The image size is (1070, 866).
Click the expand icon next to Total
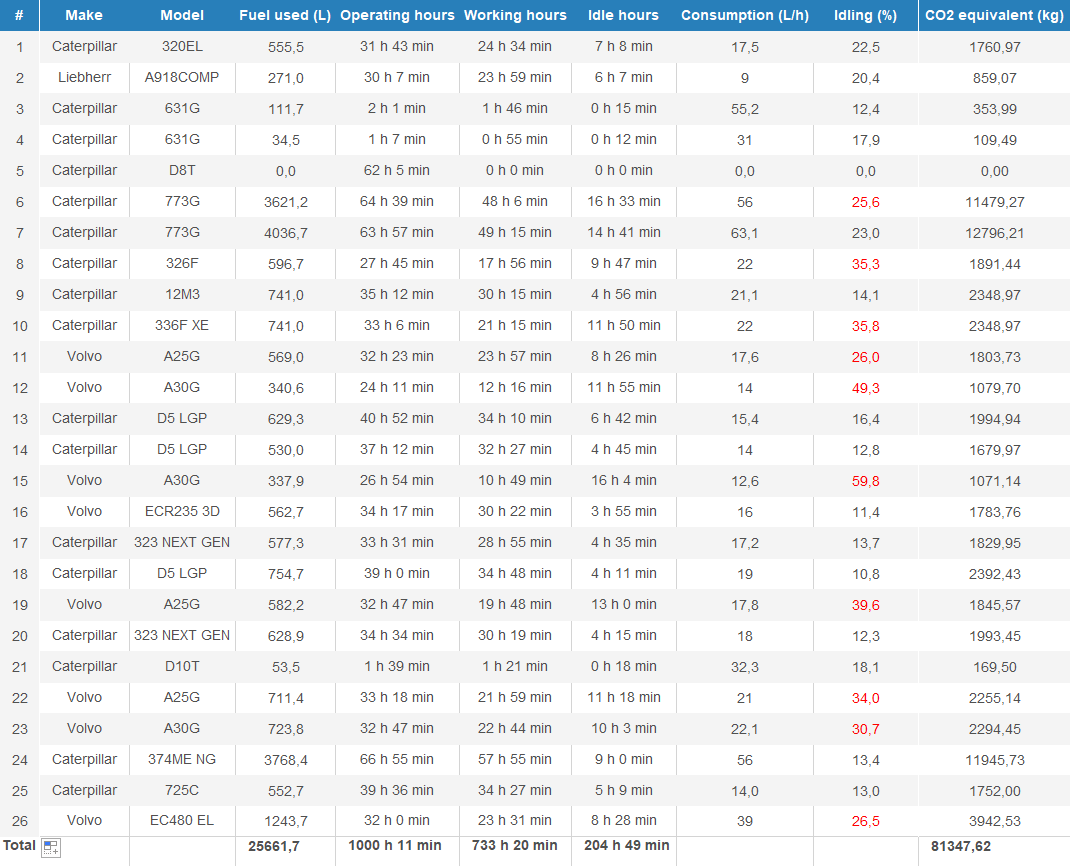(x=50, y=848)
